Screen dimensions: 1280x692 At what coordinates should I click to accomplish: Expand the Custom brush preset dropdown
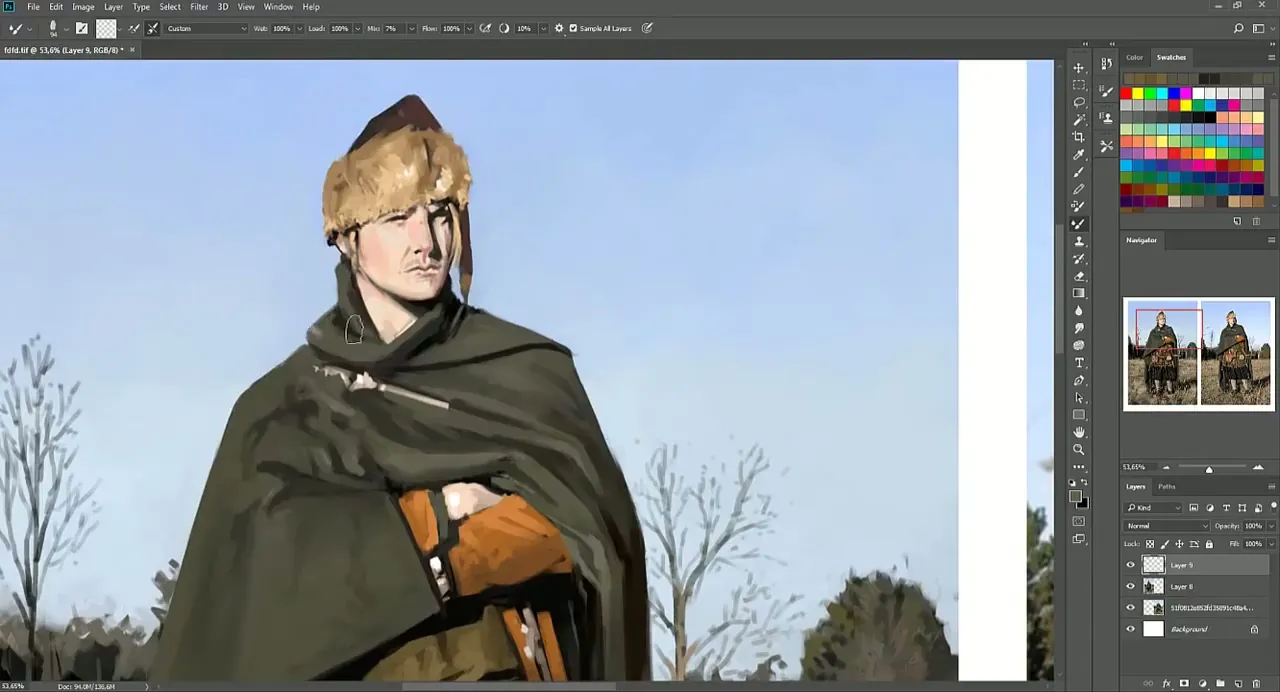(206, 28)
